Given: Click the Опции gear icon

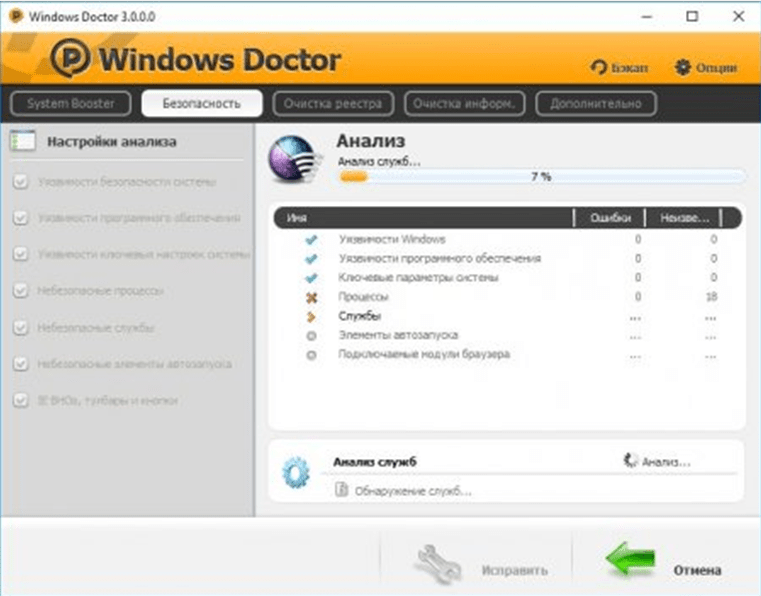Looking at the screenshot, I should 682,67.
